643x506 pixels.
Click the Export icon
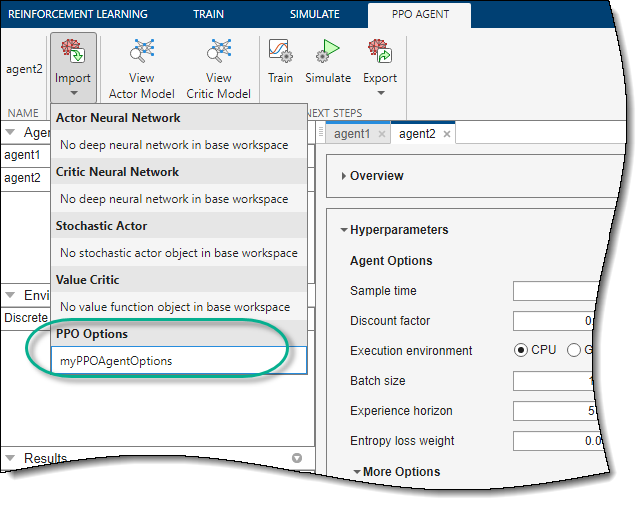(380, 53)
